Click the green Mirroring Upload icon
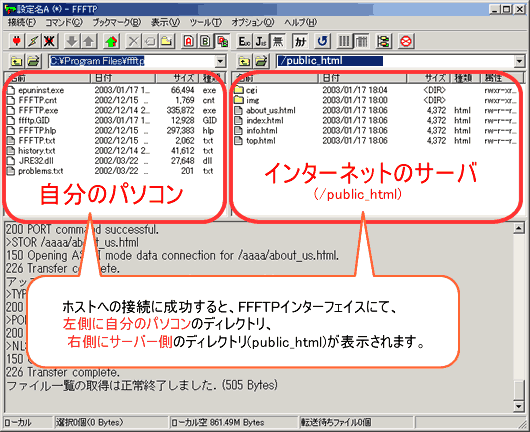 [111, 42]
